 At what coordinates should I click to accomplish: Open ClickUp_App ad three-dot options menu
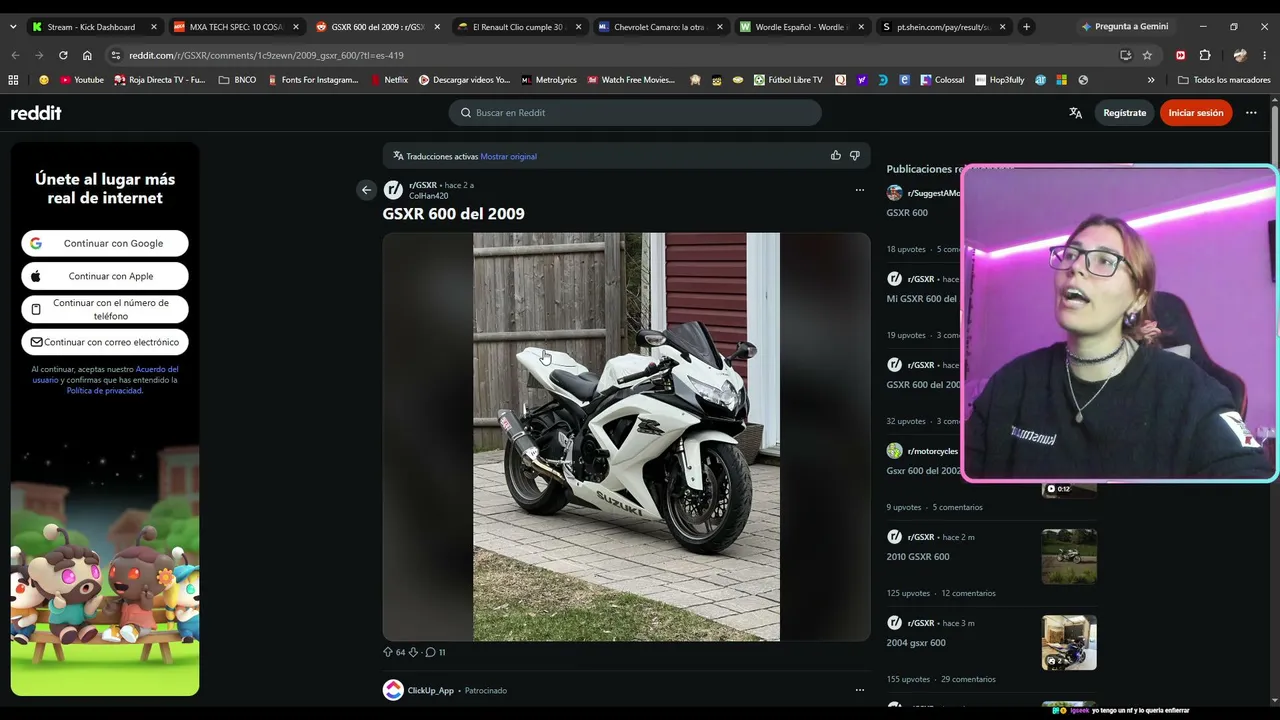coord(859,690)
